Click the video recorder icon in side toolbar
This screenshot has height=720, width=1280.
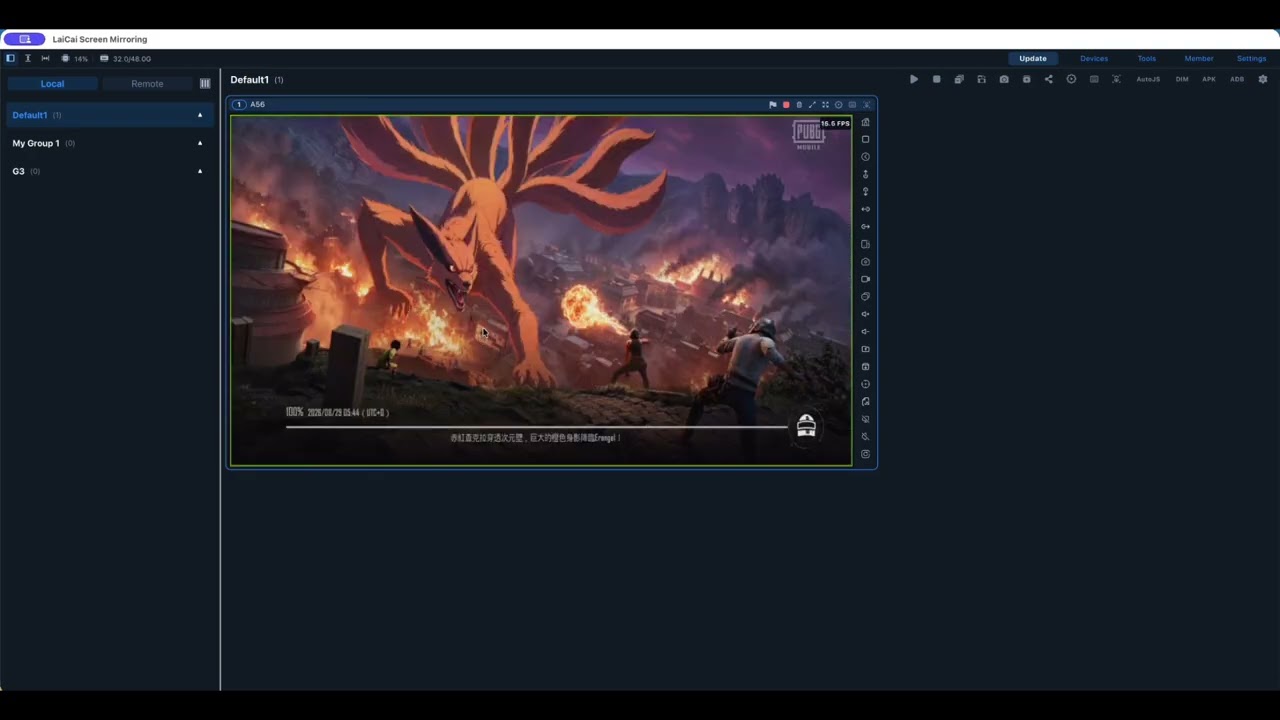tap(866, 279)
